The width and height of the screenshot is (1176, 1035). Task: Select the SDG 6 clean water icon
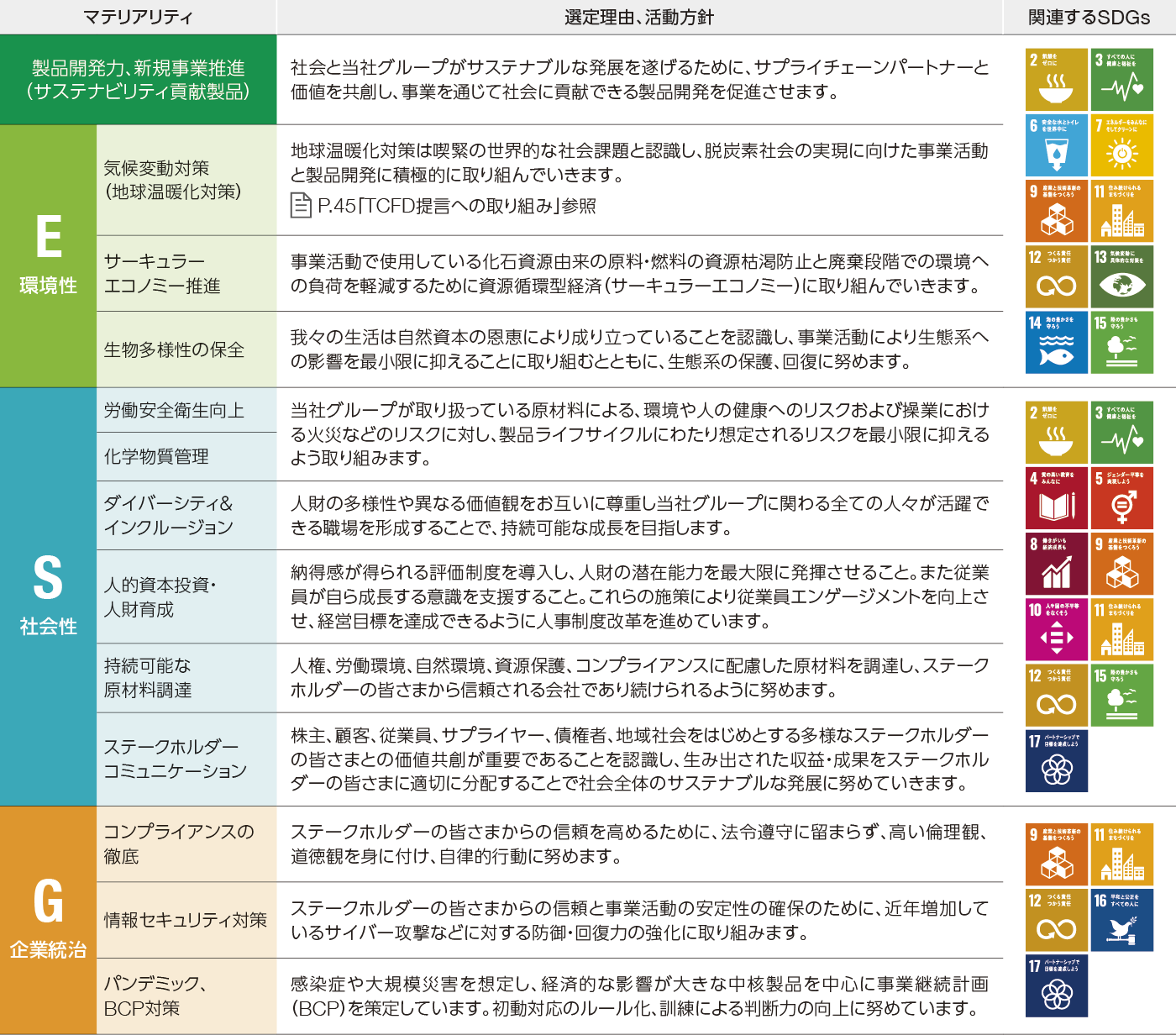point(1057,145)
